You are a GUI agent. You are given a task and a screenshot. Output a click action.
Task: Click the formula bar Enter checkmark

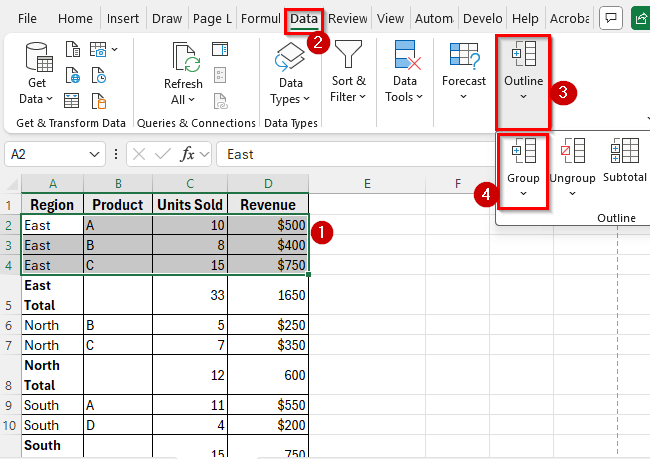click(x=162, y=154)
